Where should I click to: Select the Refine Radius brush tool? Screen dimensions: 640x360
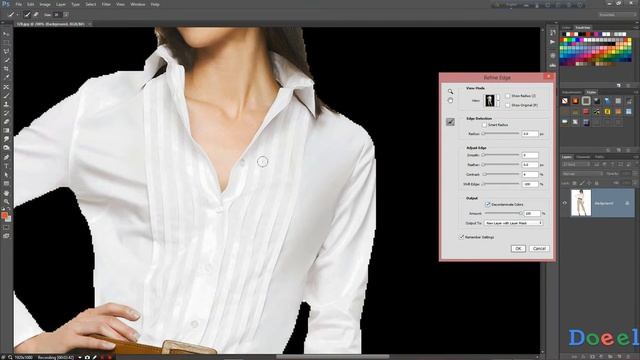pos(450,122)
